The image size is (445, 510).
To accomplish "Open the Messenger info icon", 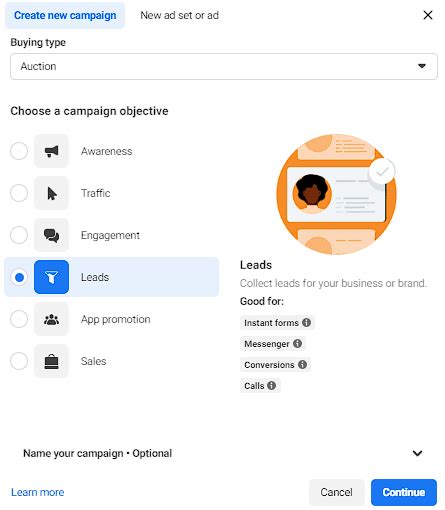I will point(297,343).
